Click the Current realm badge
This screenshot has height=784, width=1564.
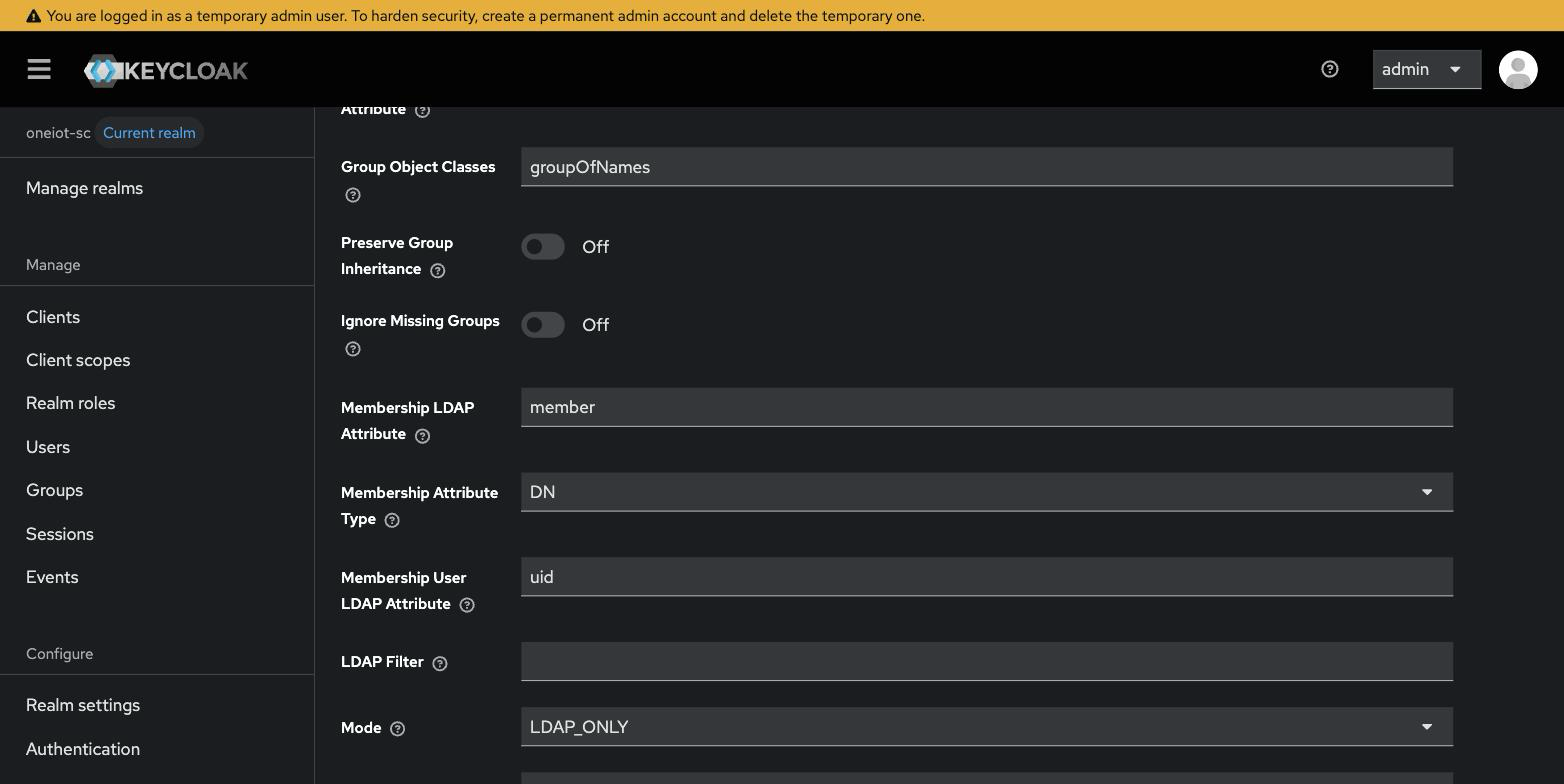[149, 133]
